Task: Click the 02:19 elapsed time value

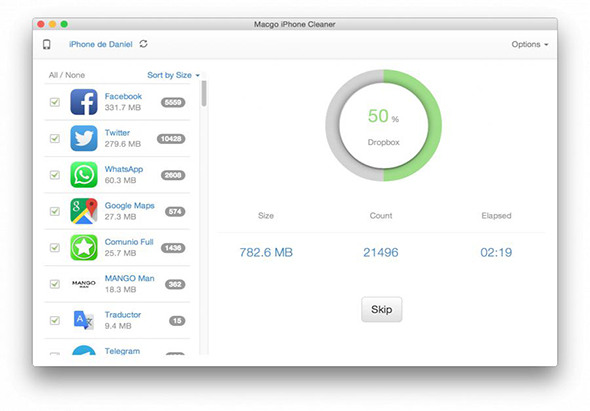Action: pos(496,252)
